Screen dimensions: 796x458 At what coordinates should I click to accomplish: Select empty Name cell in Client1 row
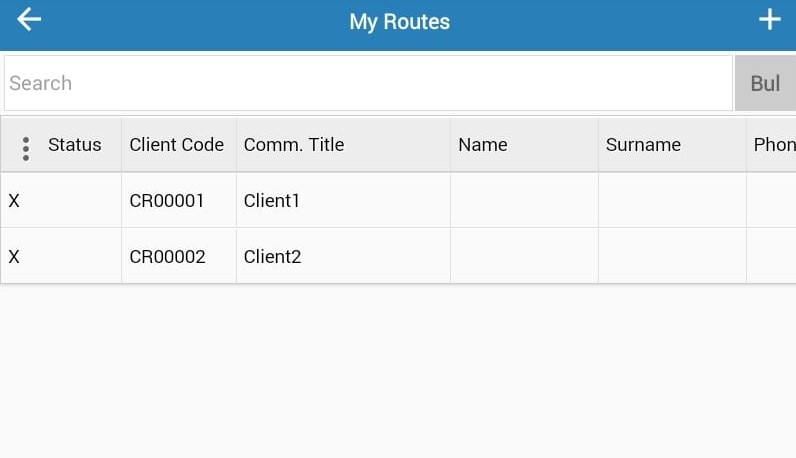tap(524, 200)
